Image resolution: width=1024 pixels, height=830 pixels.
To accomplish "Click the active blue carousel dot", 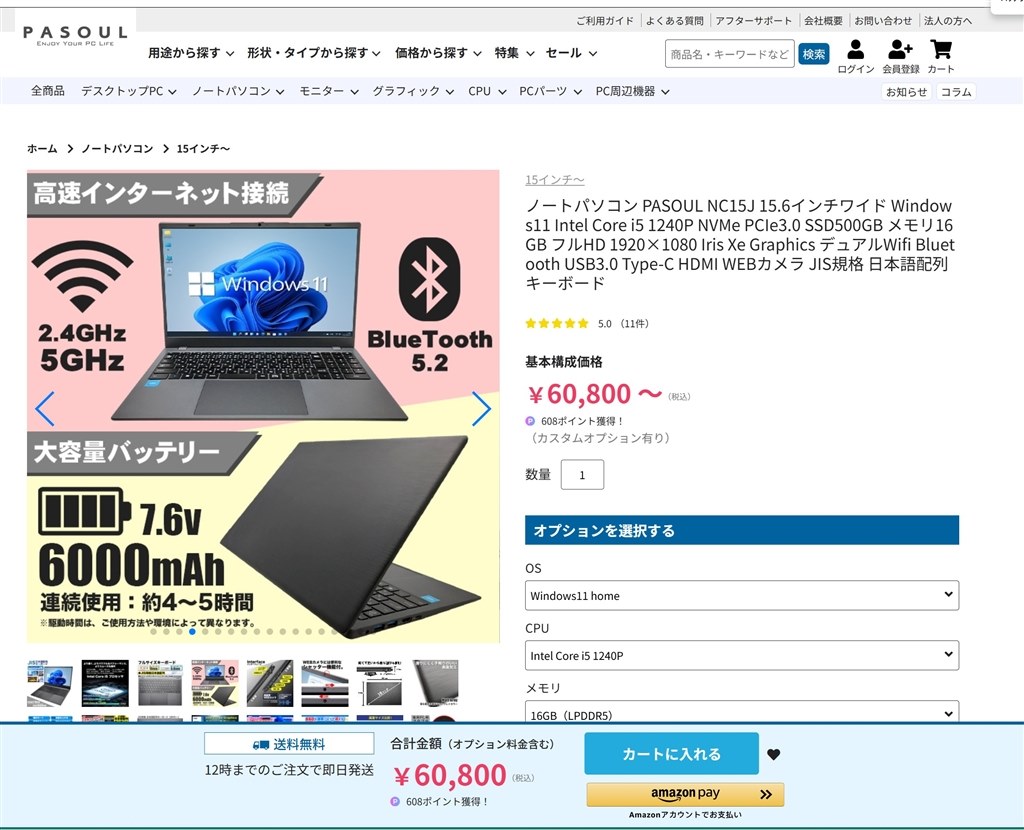I will (x=192, y=631).
